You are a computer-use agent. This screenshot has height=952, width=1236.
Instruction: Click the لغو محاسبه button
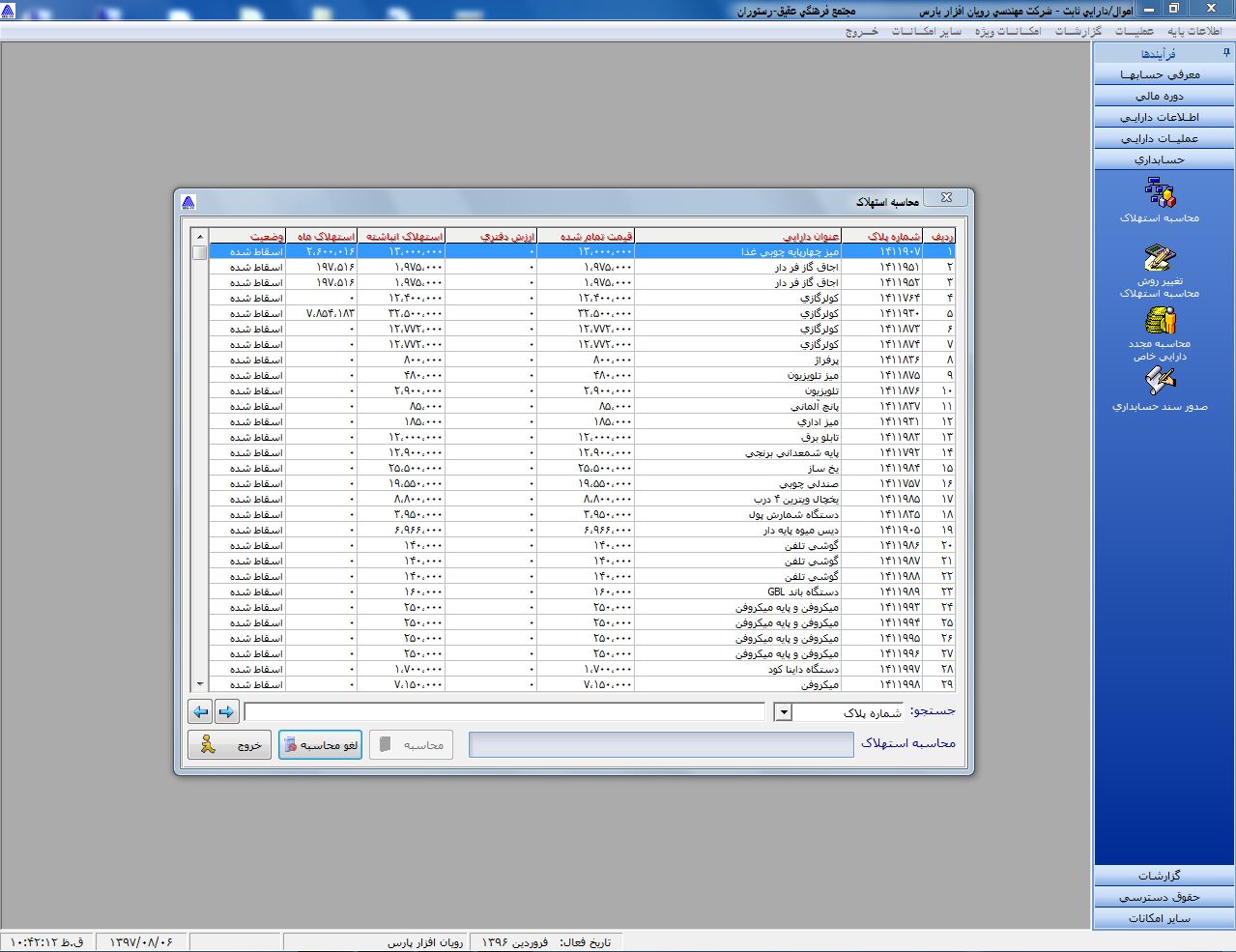pos(320,744)
